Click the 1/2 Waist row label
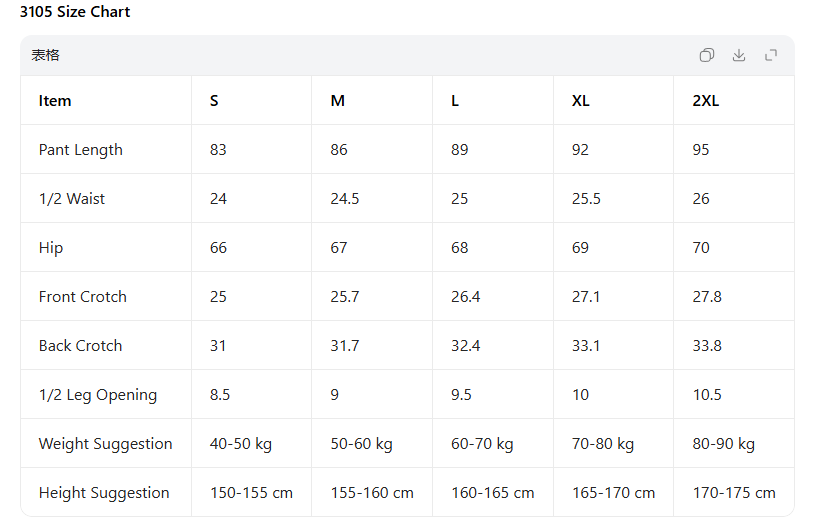Screen dimensions: 813x522 click(72, 199)
